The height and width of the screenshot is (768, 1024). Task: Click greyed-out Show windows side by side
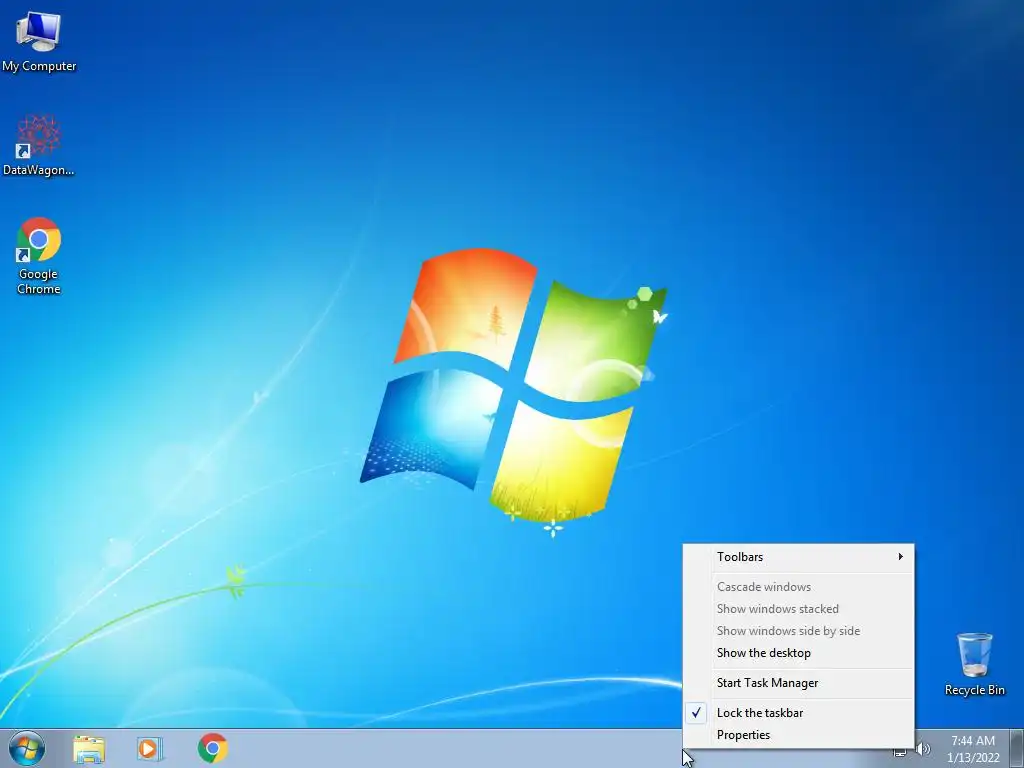(798, 632)
